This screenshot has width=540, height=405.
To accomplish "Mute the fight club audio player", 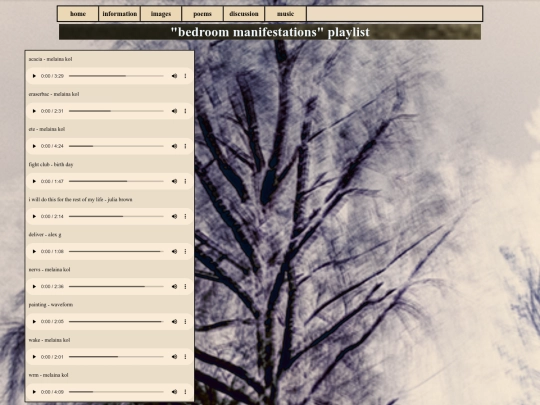I will (x=174, y=181).
